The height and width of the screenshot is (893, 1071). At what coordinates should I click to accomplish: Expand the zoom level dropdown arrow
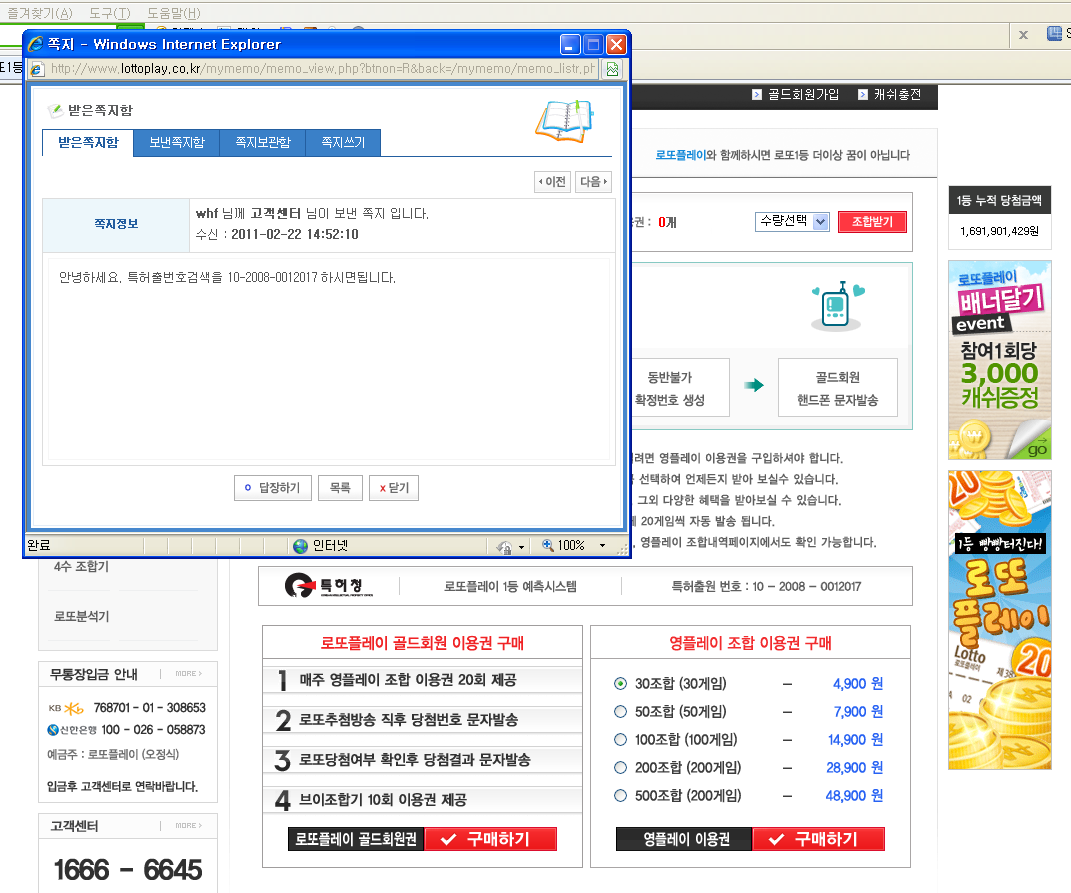602,546
